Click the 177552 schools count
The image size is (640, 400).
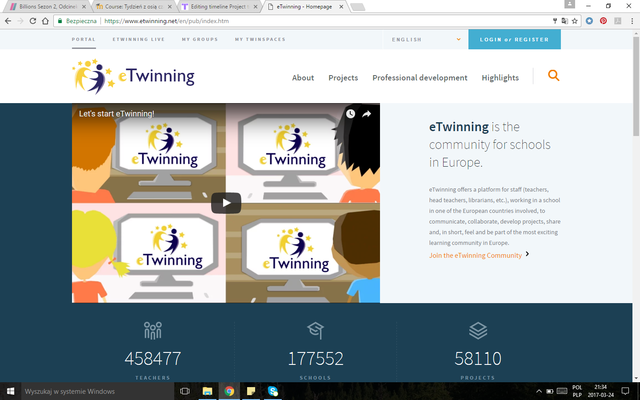316,359
